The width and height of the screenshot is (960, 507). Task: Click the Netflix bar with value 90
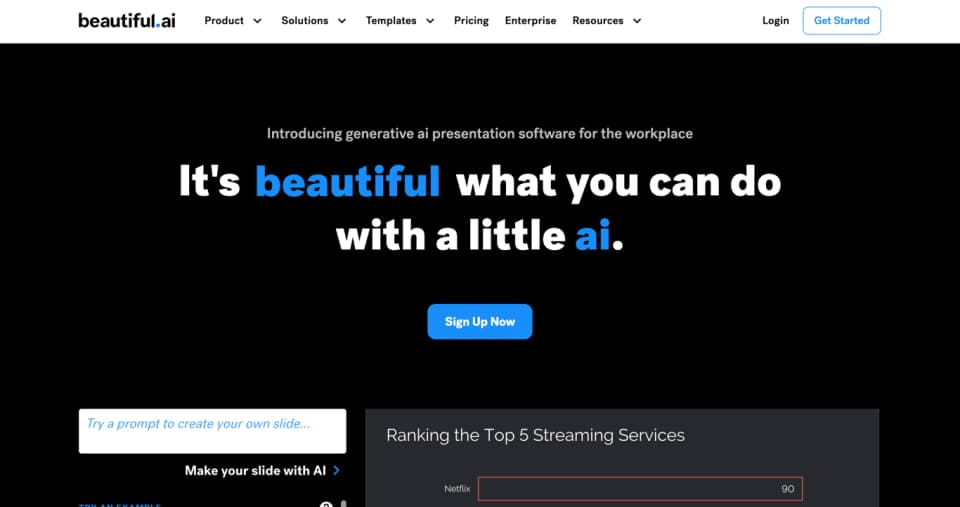pyautogui.click(x=640, y=489)
